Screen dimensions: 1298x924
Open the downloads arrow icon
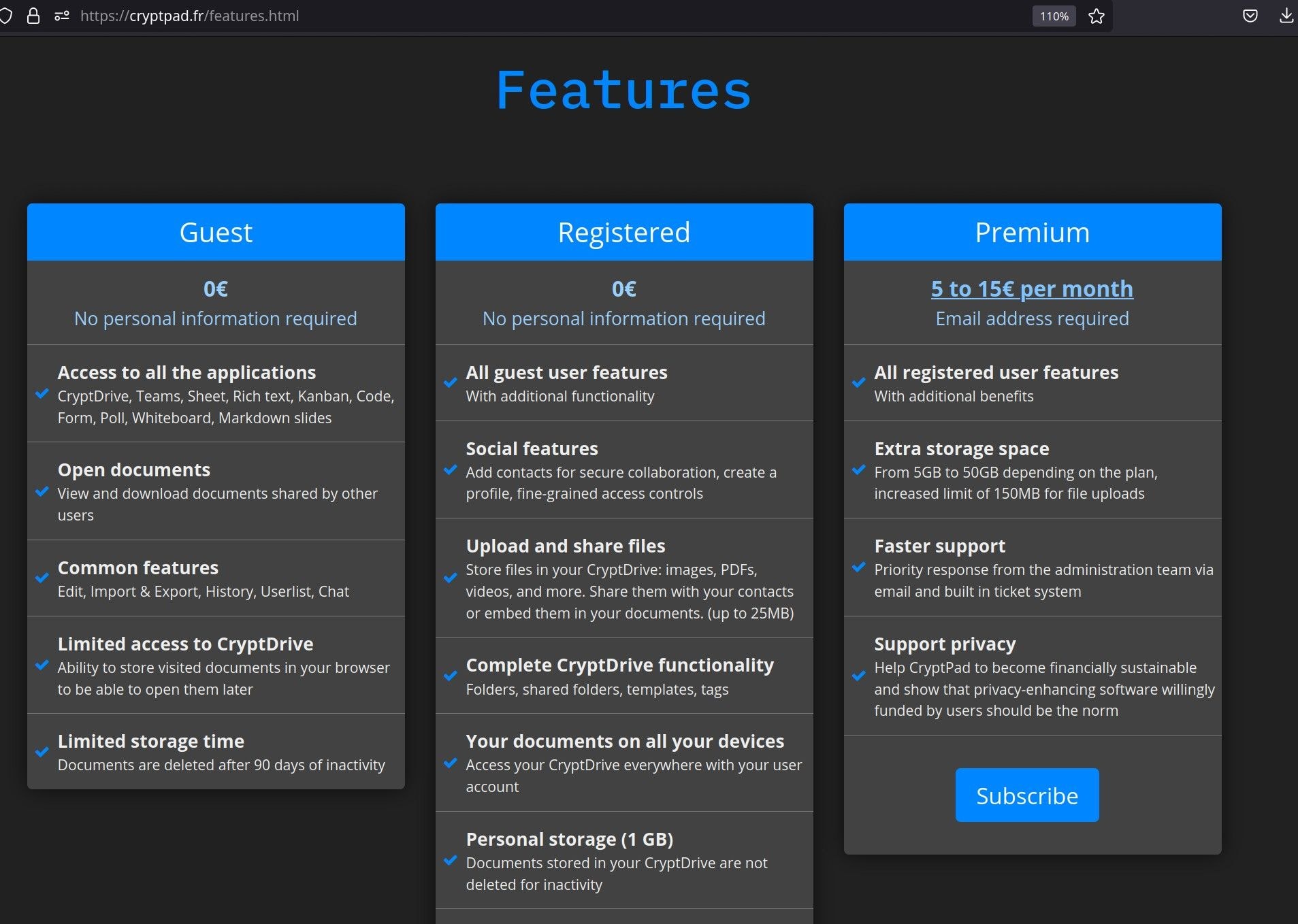(x=1286, y=16)
